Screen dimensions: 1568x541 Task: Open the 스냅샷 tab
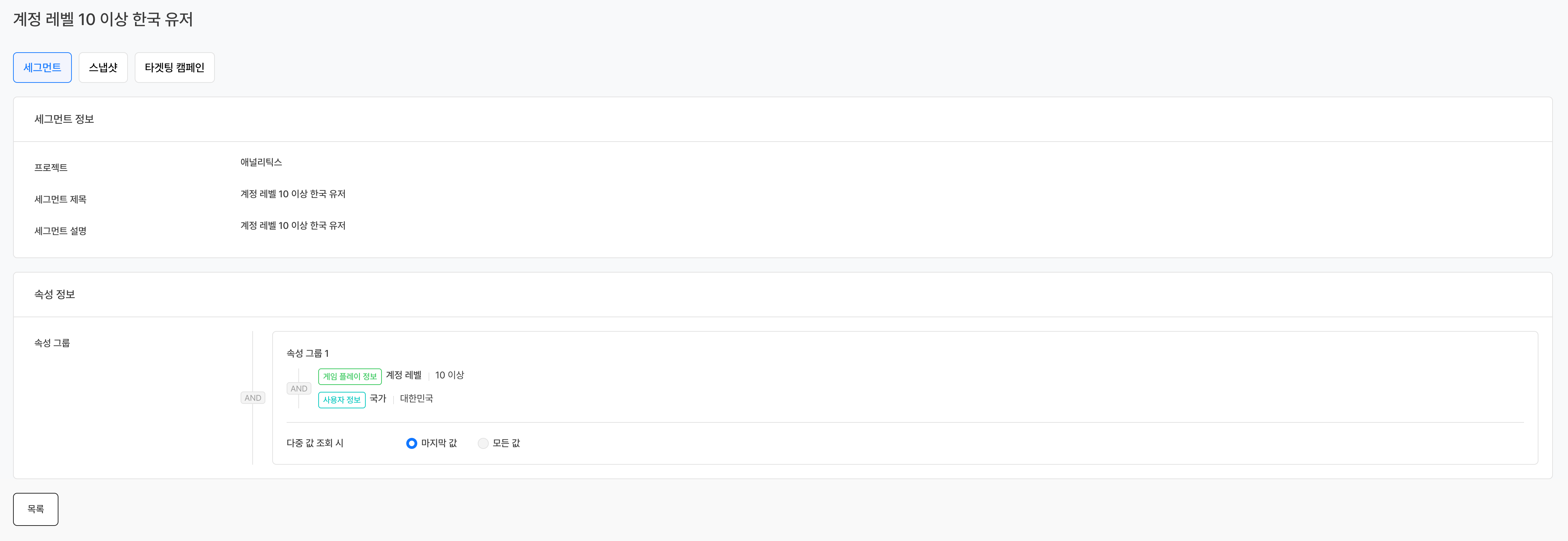click(103, 68)
